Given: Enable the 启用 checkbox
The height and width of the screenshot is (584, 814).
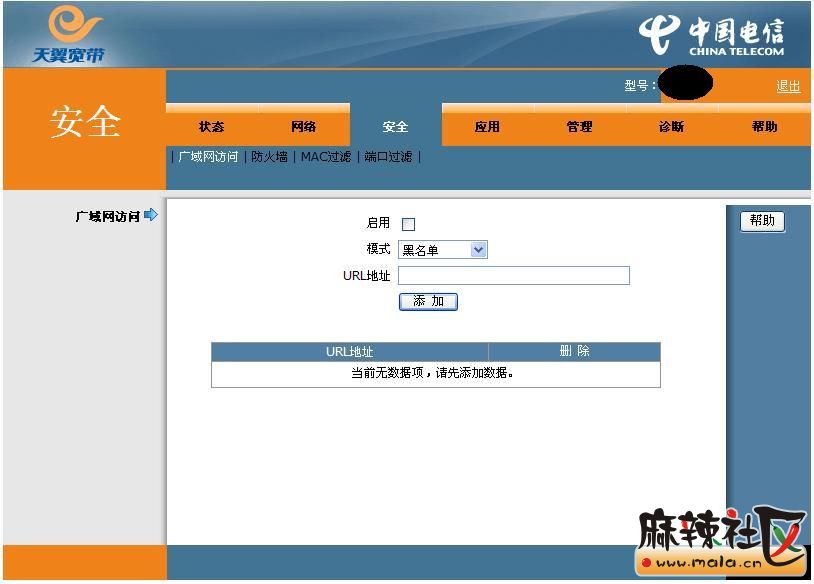Looking at the screenshot, I should coord(408,224).
